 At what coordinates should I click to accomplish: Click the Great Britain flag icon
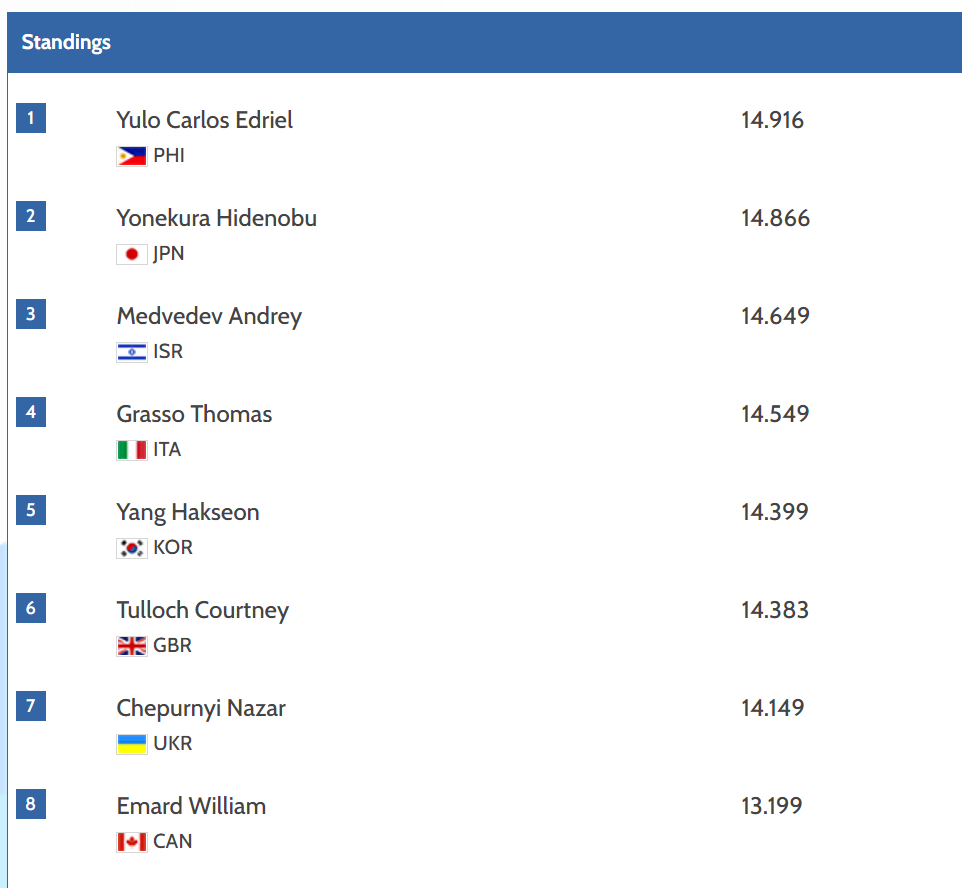coord(132,646)
